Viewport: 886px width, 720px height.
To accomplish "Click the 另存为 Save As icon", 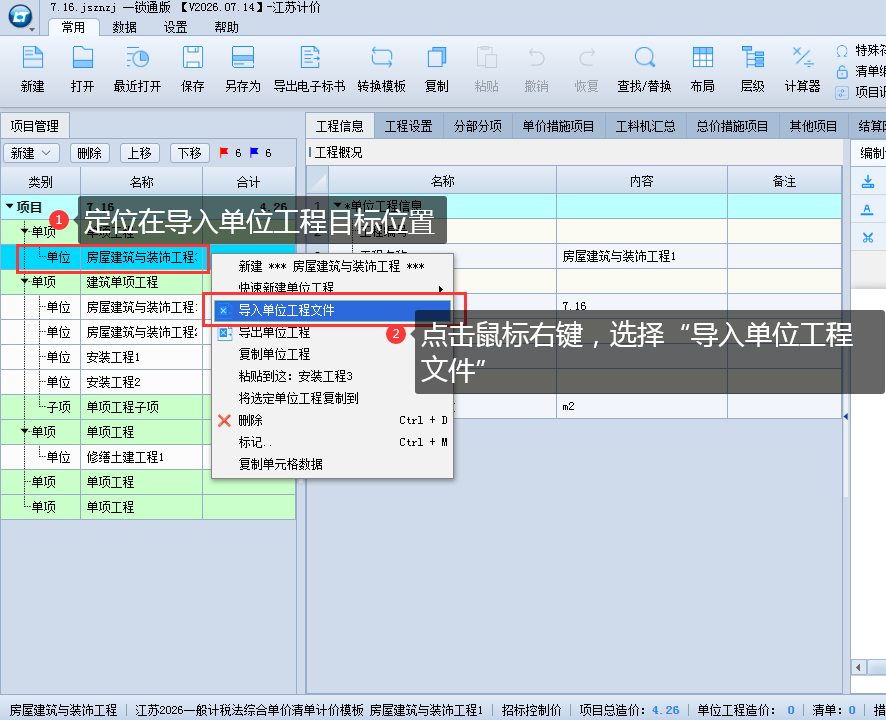I will coord(243,58).
